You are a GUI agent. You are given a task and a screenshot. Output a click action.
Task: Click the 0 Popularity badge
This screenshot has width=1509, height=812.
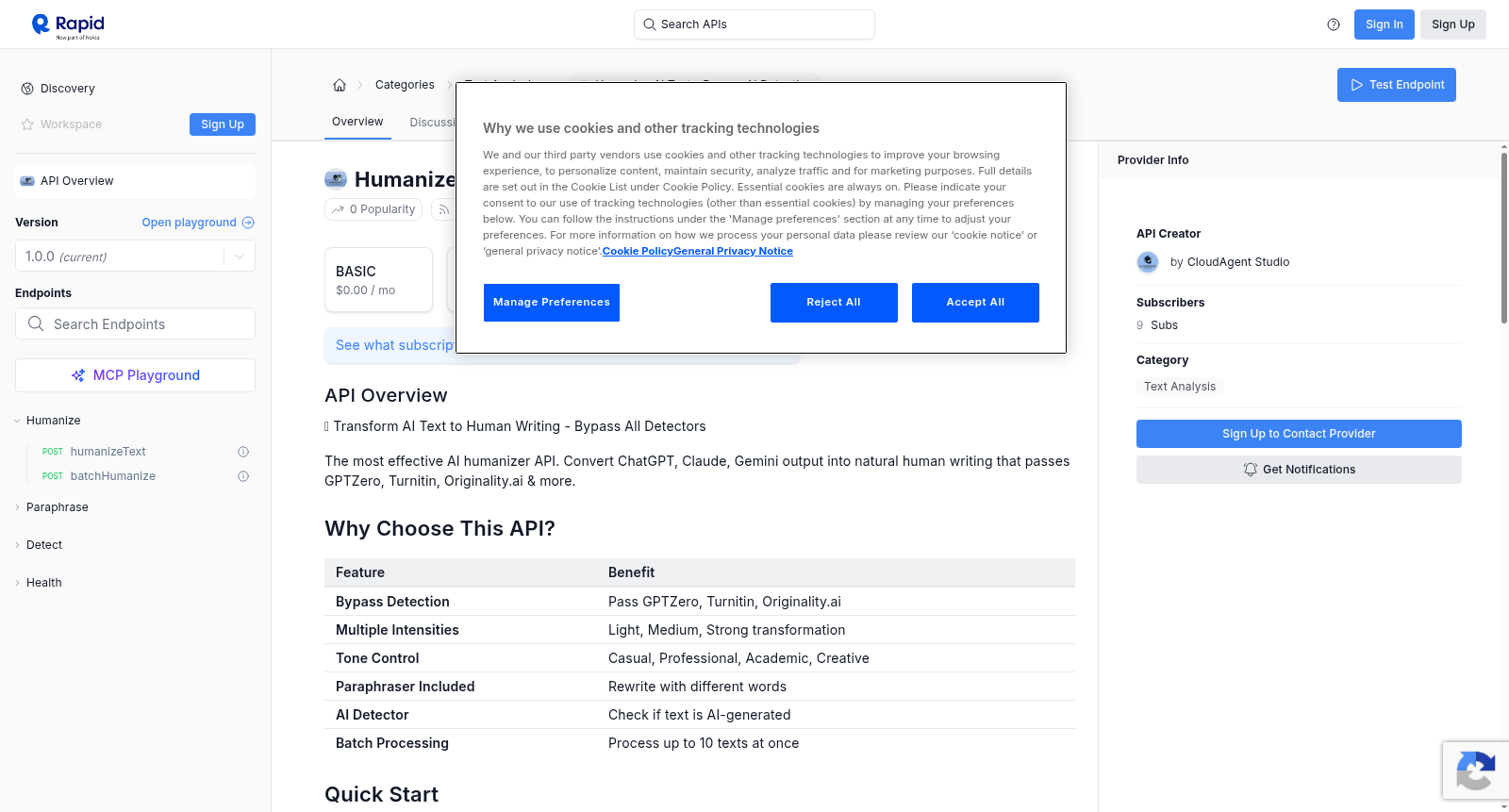click(374, 209)
